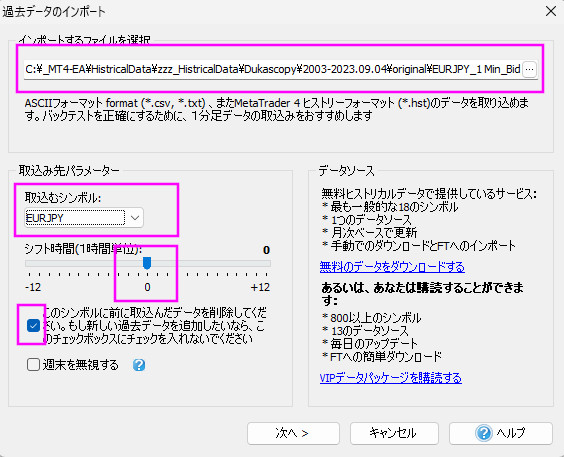Click the delete previous data description text
Screen dimensions: 564x457
[155, 326]
